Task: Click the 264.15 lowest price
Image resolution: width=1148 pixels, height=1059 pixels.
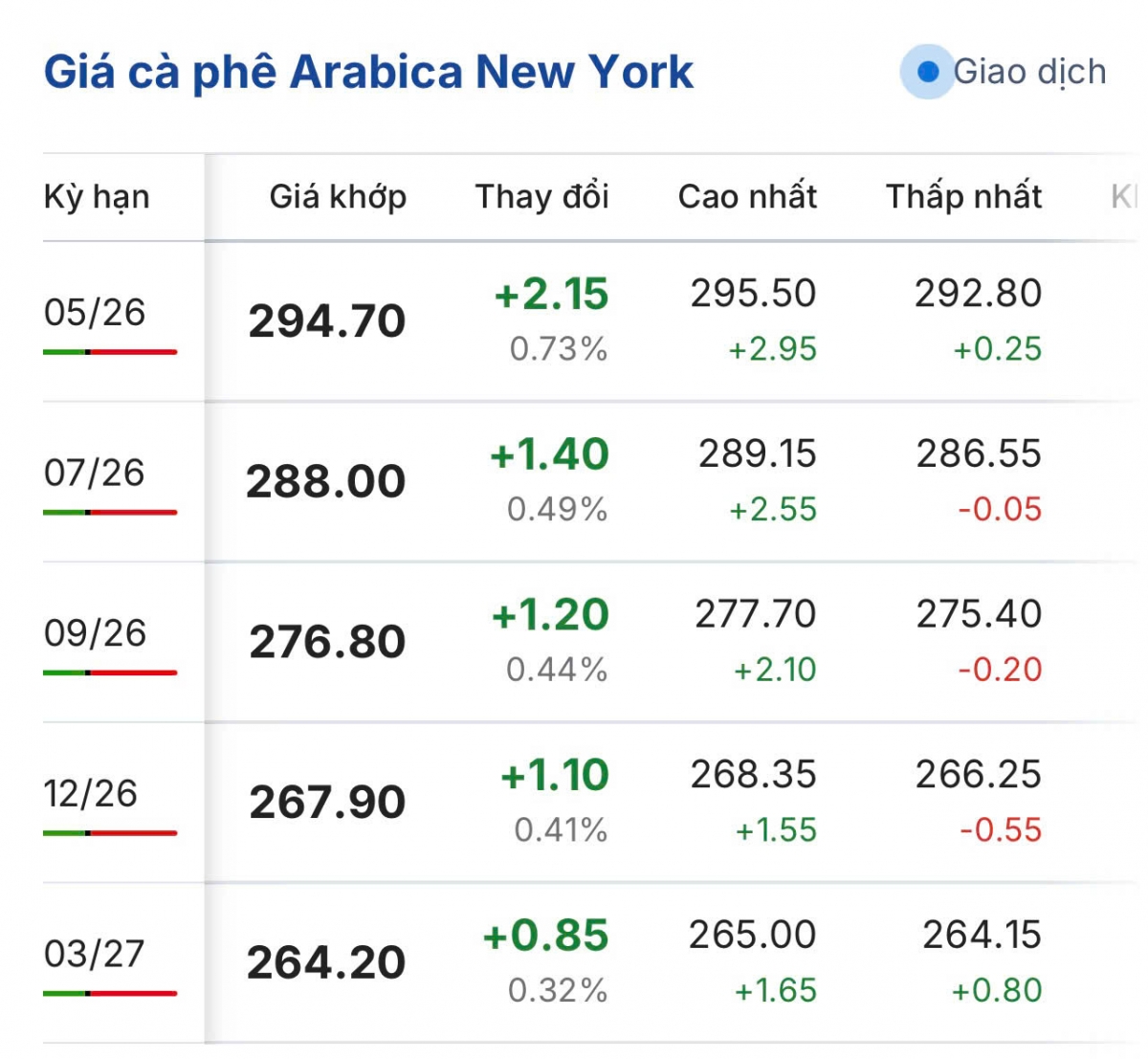Action: pos(982,935)
